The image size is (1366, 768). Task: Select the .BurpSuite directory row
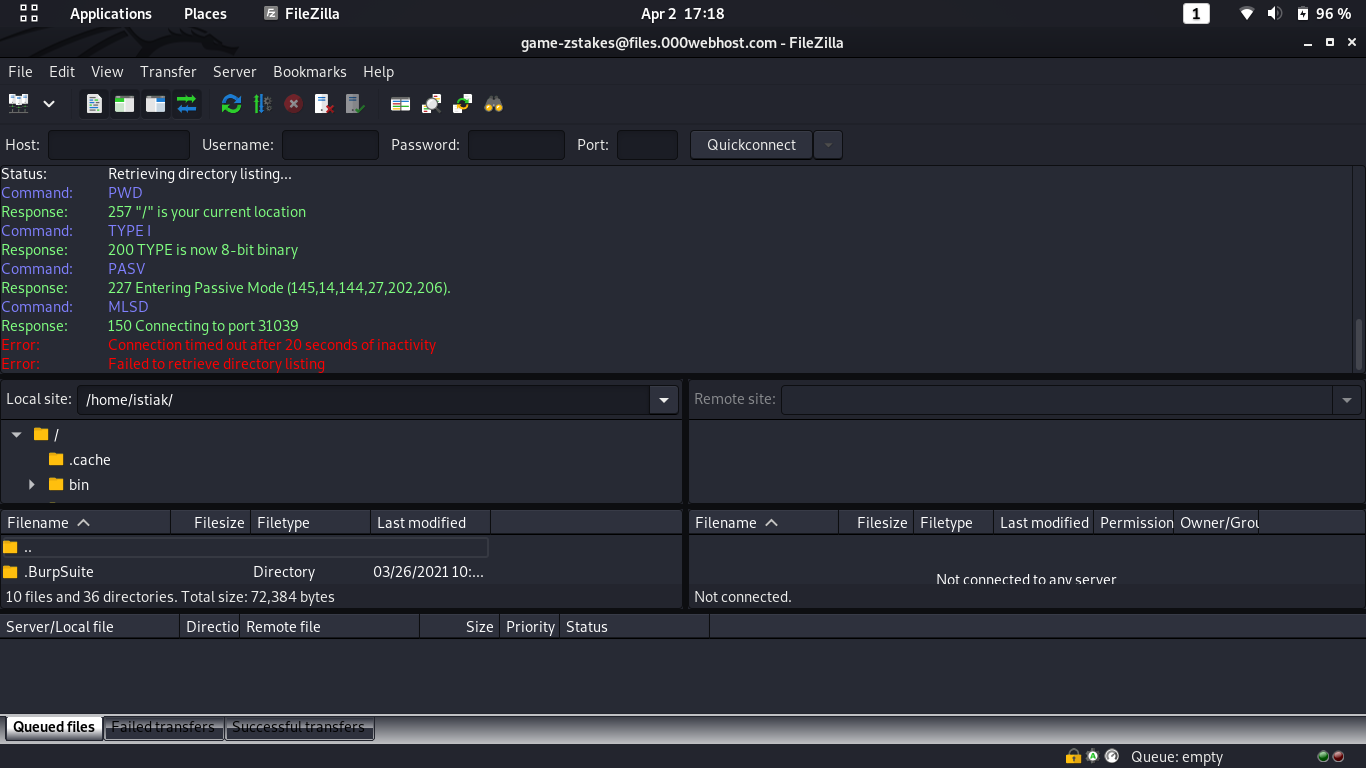click(244, 572)
